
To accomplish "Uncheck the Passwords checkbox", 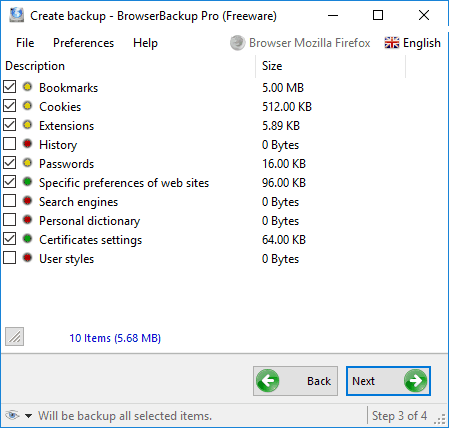I will pyautogui.click(x=10, y=163).
